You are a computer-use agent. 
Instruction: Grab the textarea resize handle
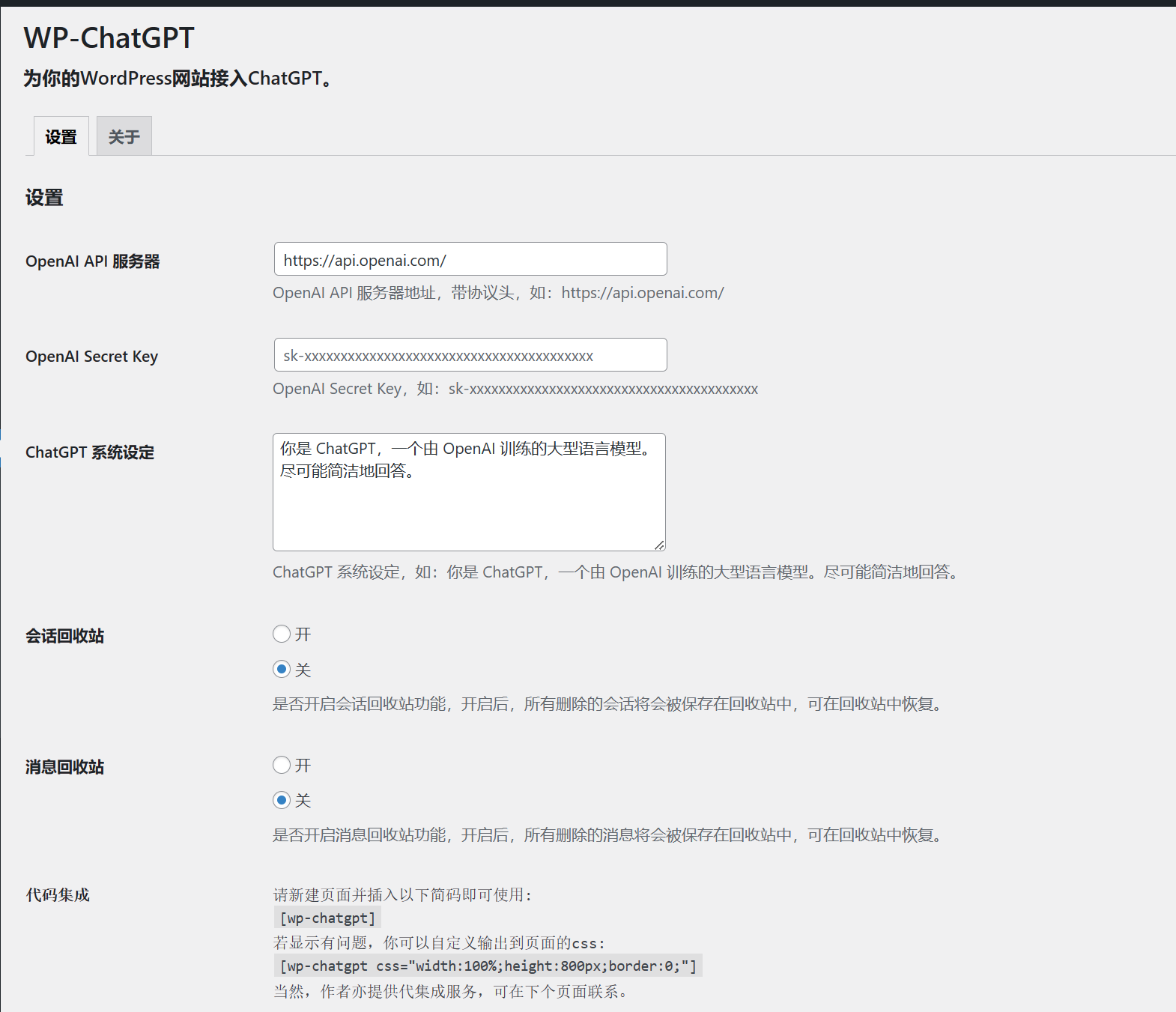click(x=659, y=545)
